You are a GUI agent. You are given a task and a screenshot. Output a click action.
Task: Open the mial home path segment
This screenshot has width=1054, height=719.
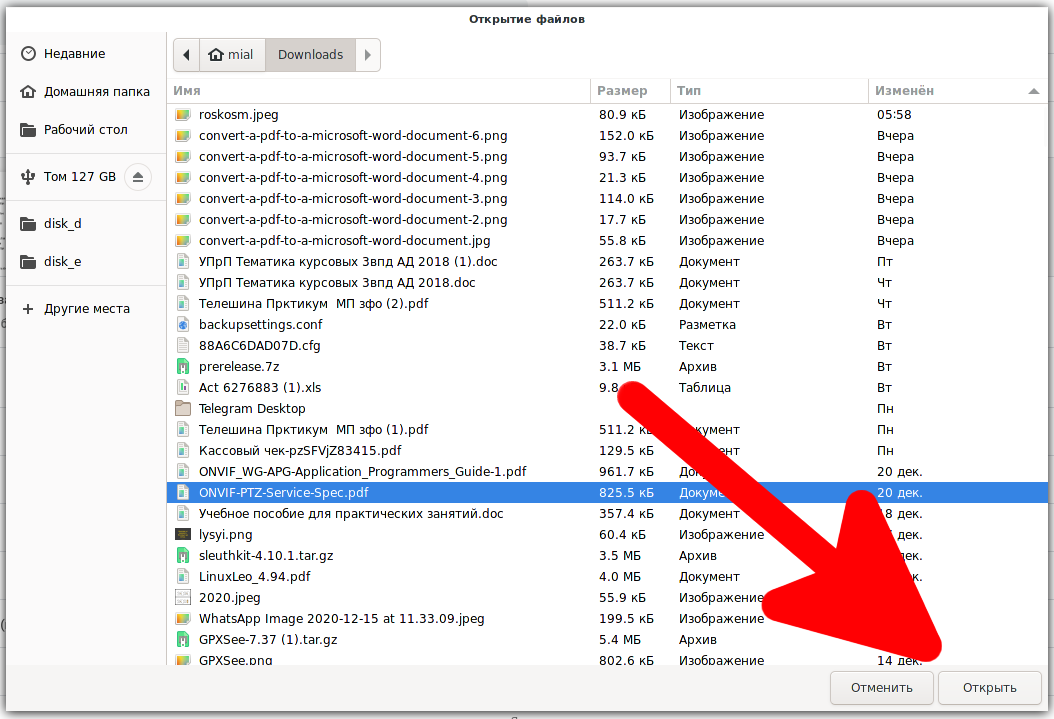[x=231, y=55]
